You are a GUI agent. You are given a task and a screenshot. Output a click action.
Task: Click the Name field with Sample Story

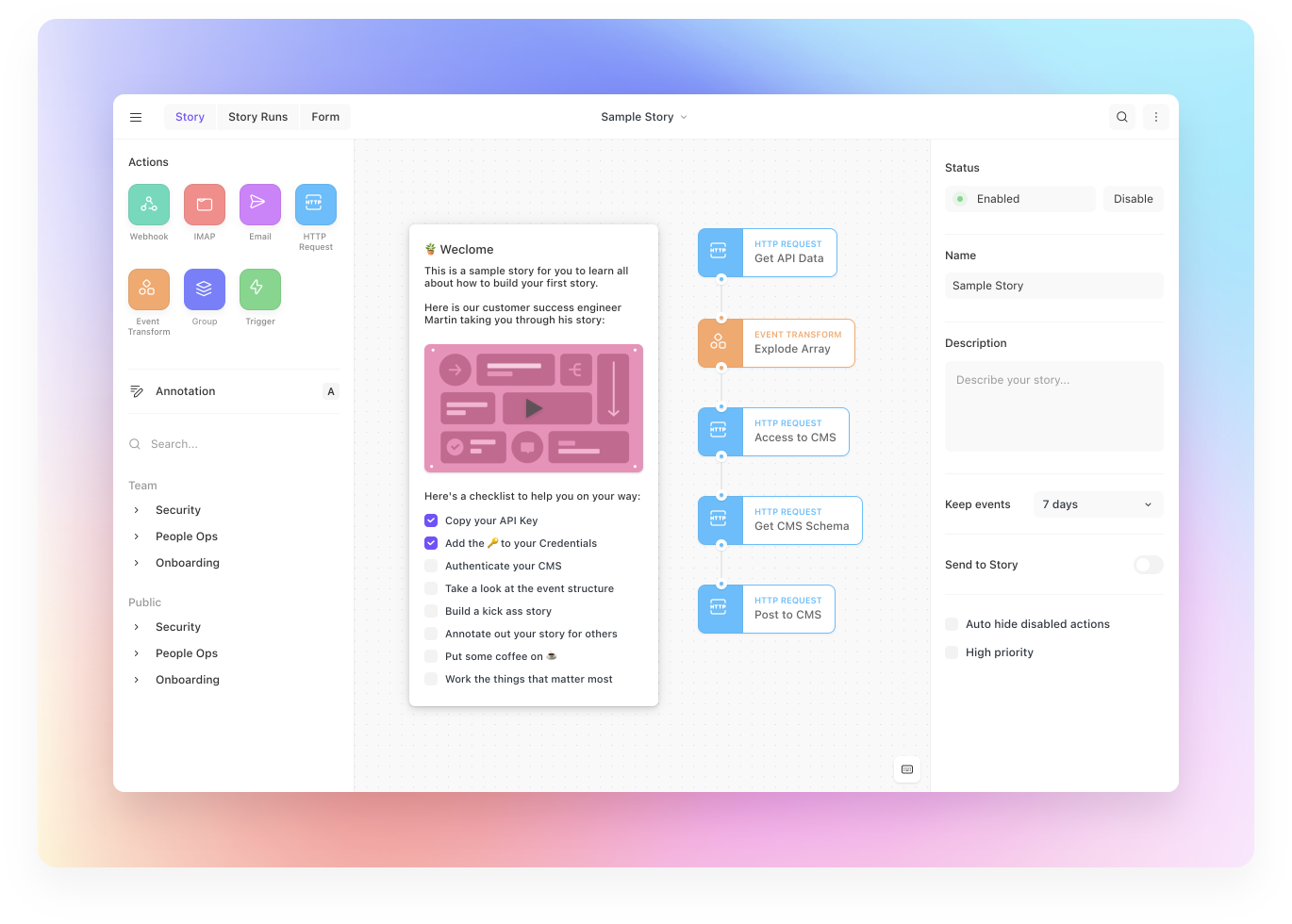1054,286
